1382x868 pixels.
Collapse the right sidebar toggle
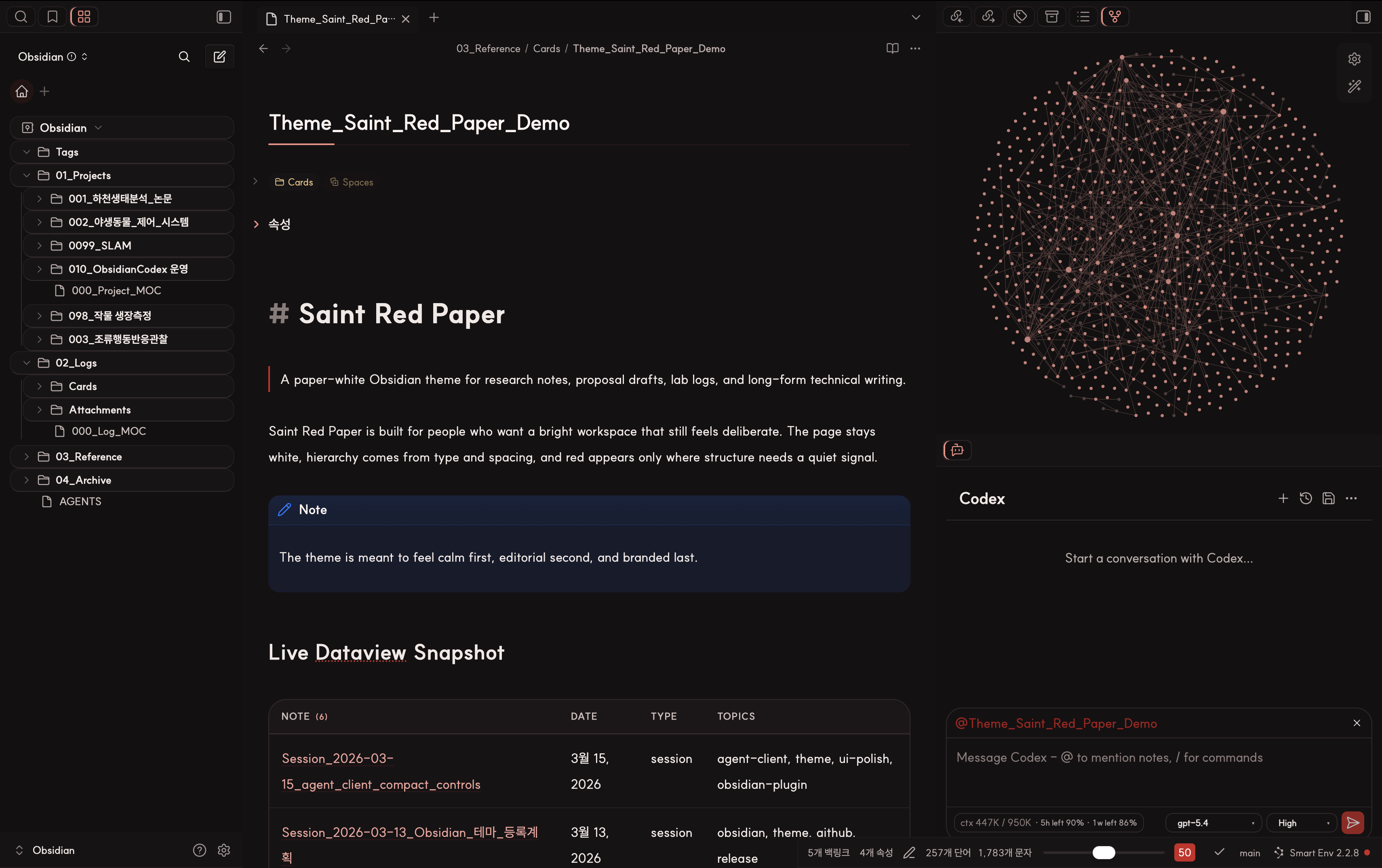click(1363, 17)
